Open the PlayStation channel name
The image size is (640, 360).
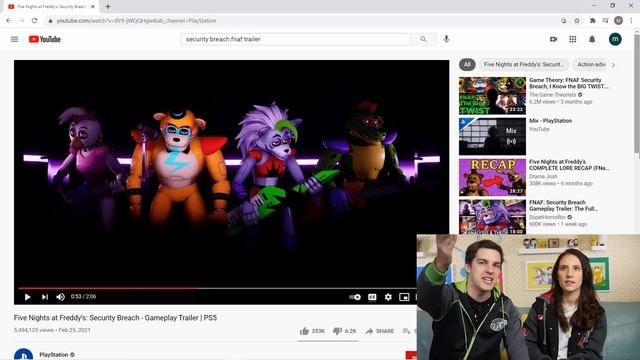(53, 355)
